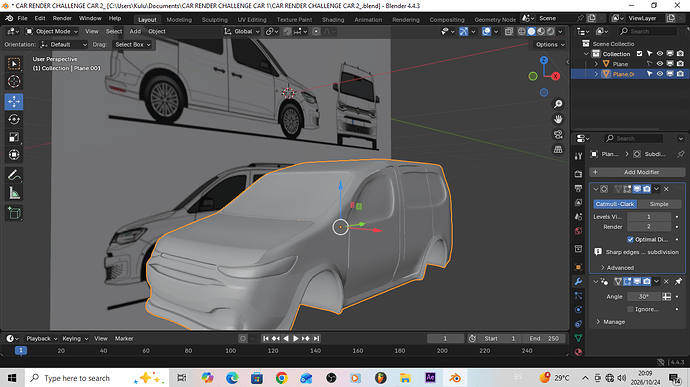The height and width of the screenshot is (387, 690).
Task: Open the Modifiers wrench tab
Action: click(x=578, y=281)
